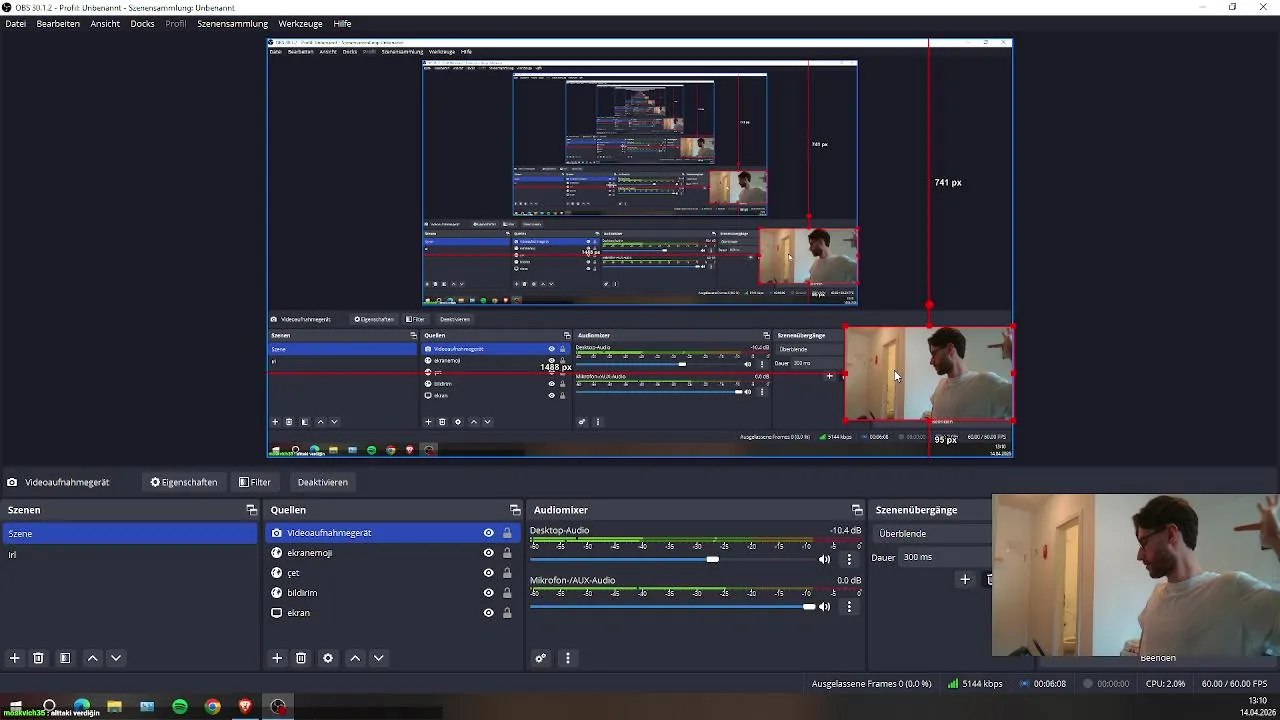Open the Ansicht menu
1280x720 pixels.
(105, 23)
